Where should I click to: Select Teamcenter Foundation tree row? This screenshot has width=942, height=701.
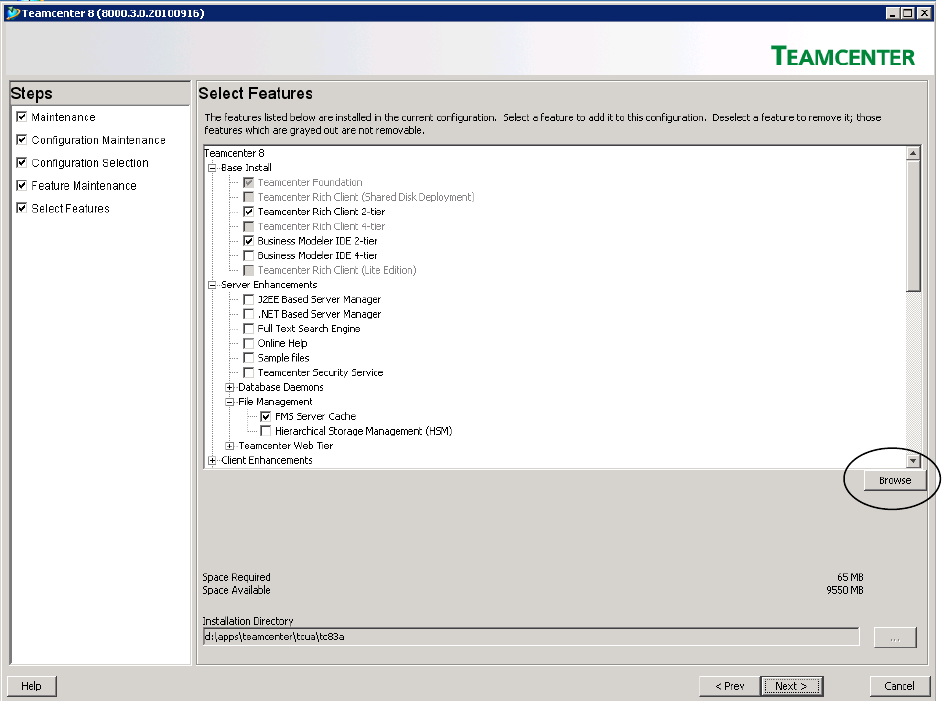[x=310, y=182]
